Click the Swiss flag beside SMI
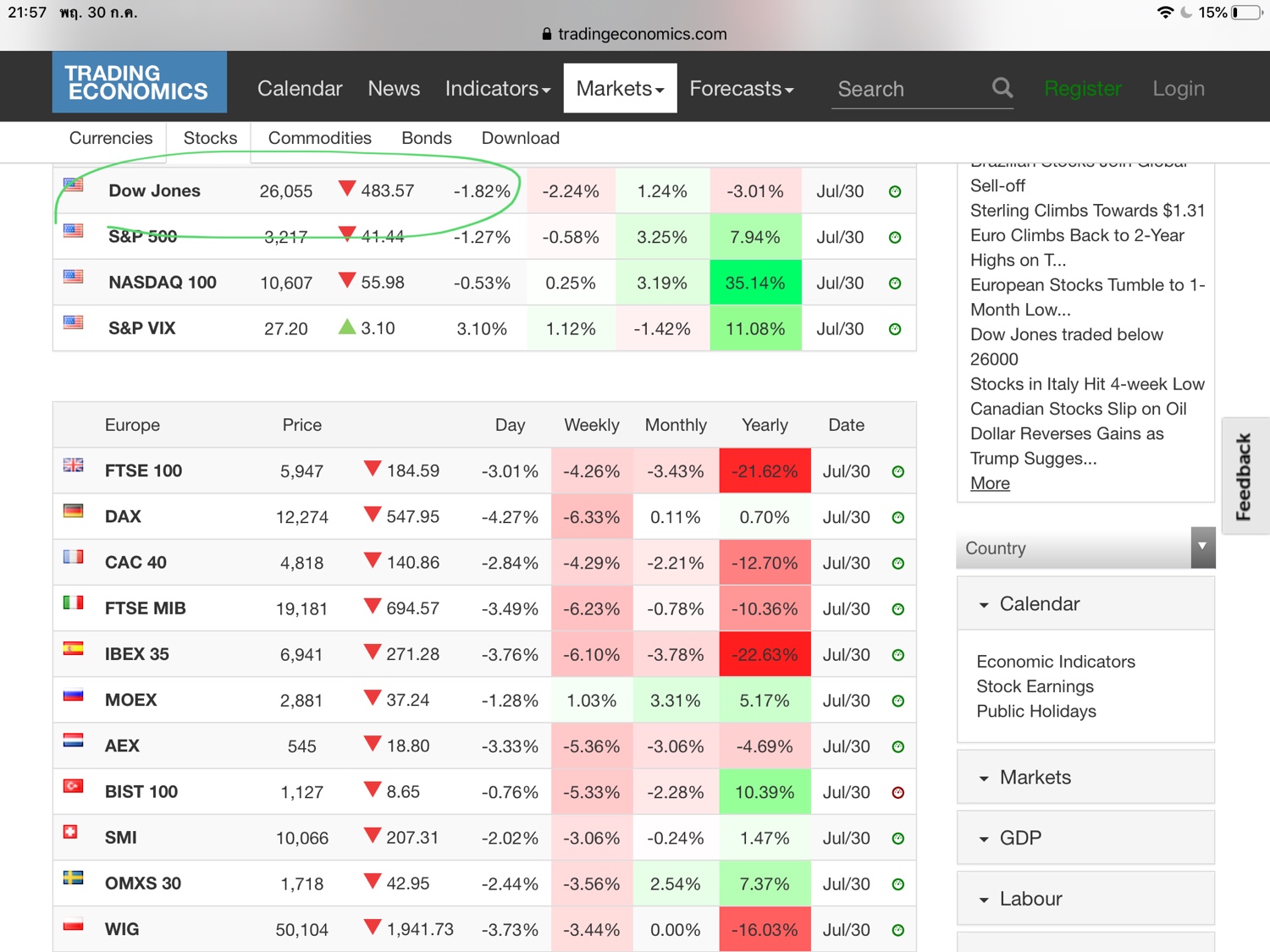Viewport: 1270px width, 952px height. pos(71,831)
